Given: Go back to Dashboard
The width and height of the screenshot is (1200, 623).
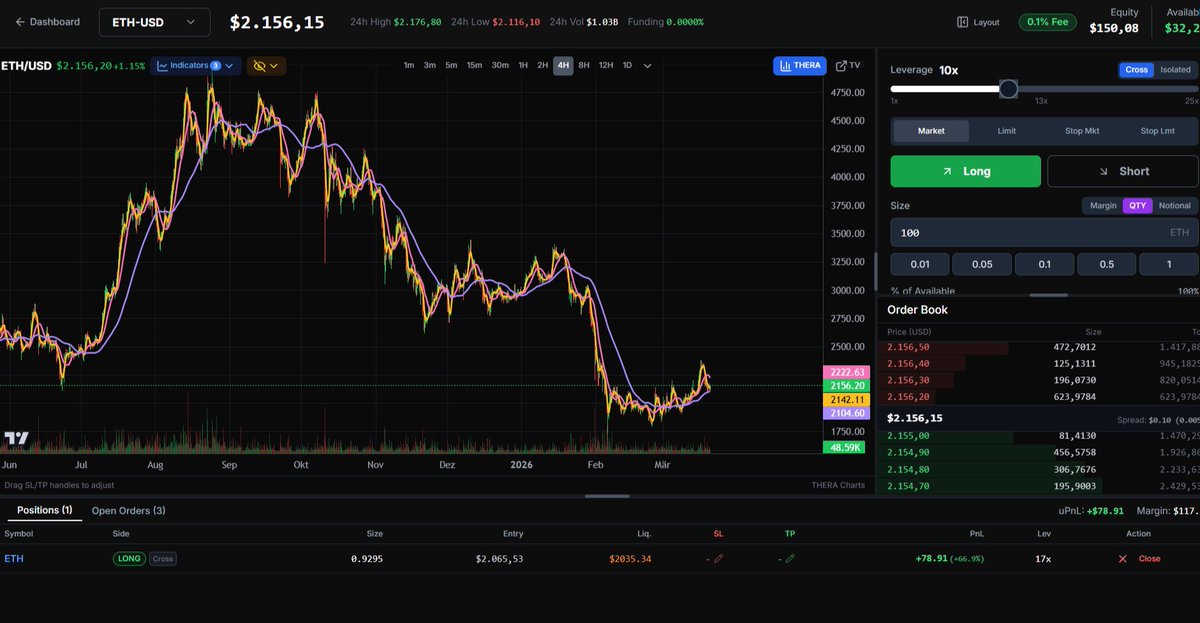Looking at the screenshot, I should 47,22.
